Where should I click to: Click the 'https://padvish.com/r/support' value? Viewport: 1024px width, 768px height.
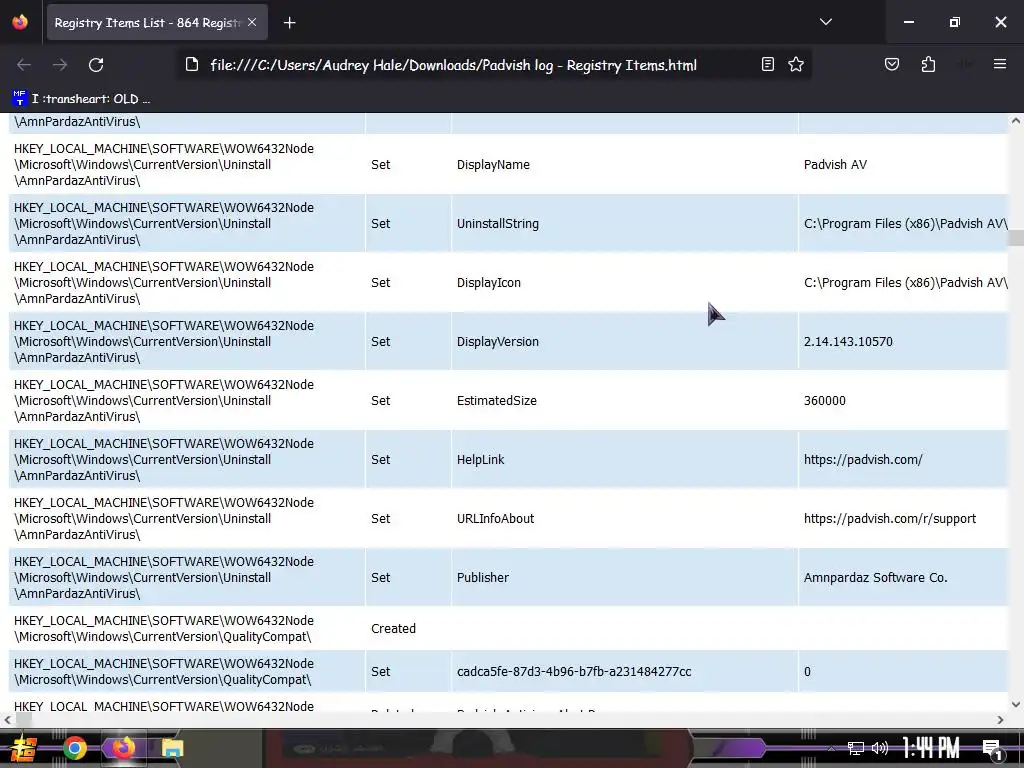click(889, 519)
